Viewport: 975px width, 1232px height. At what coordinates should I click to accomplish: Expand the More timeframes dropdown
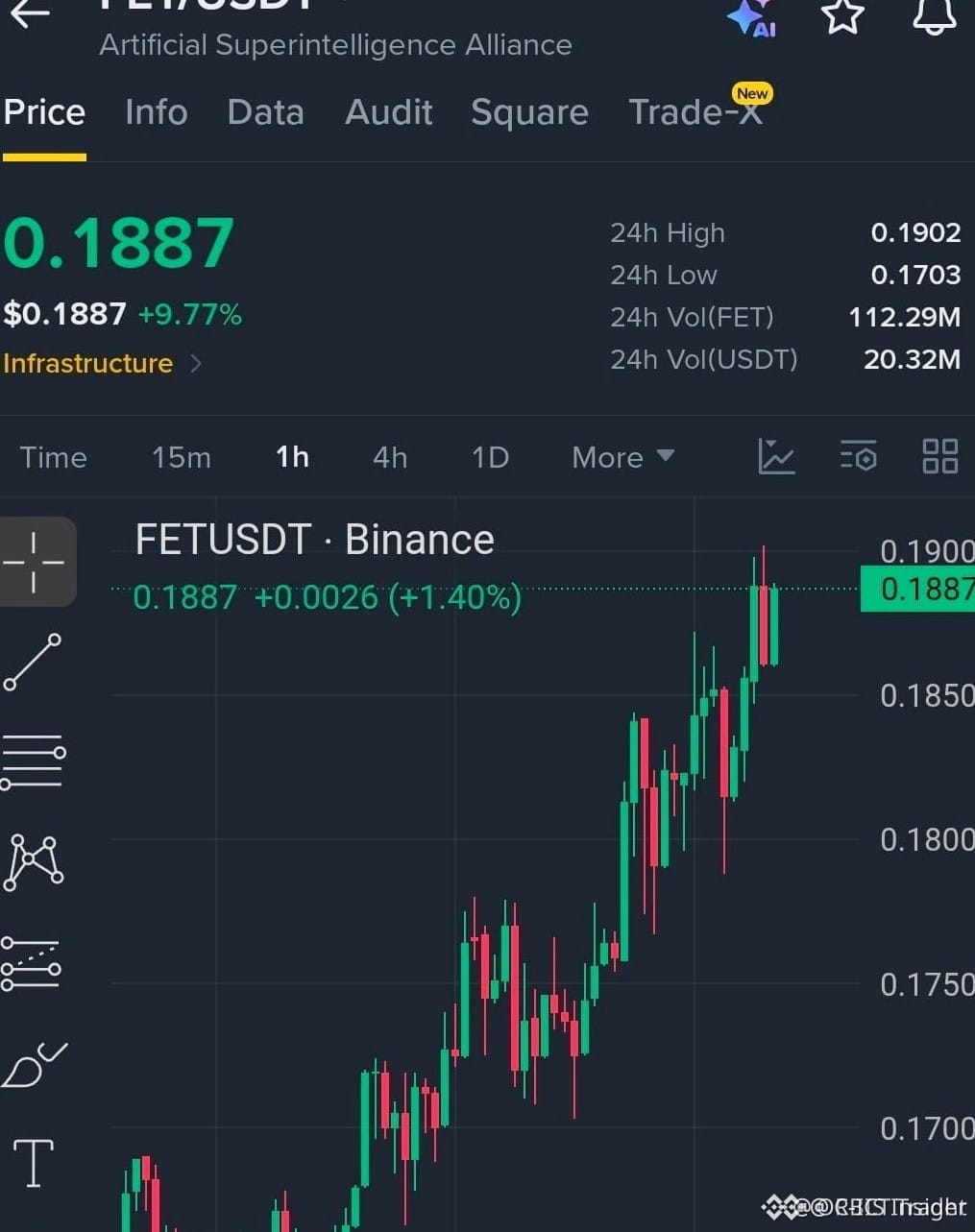(622, 457)
